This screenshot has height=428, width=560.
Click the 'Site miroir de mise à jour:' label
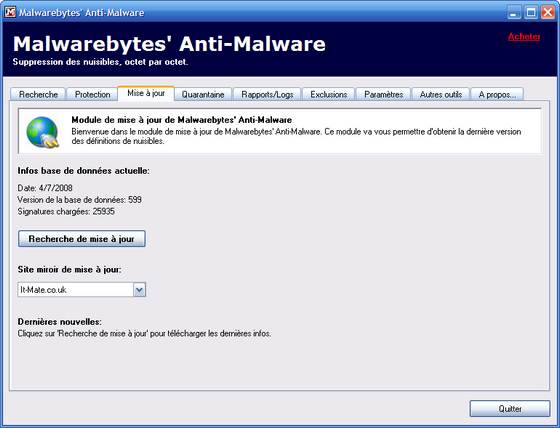coord(70,269)
